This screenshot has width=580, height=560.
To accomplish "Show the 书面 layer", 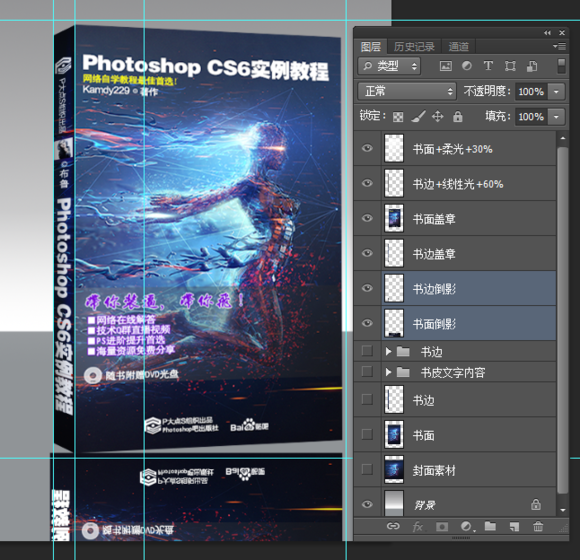I will 367,434.
